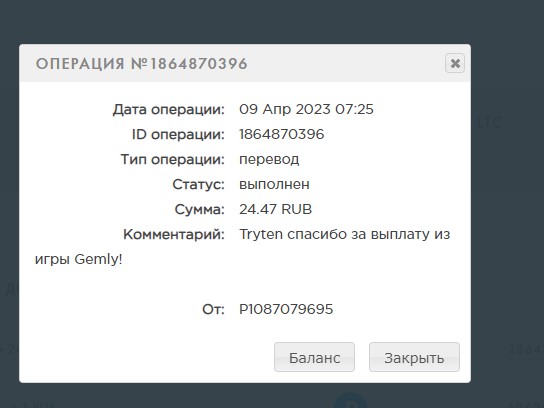544x408 pixels.
Task: Click the Сумма label
Action: pos(199,209)
